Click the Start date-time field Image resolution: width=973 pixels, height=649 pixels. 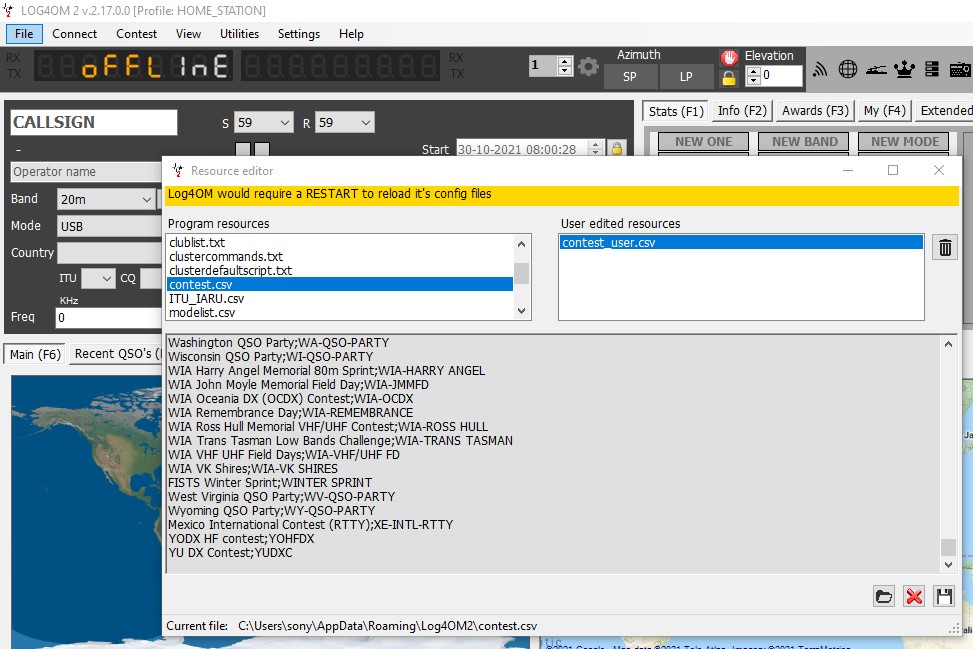tap(522, 149)
